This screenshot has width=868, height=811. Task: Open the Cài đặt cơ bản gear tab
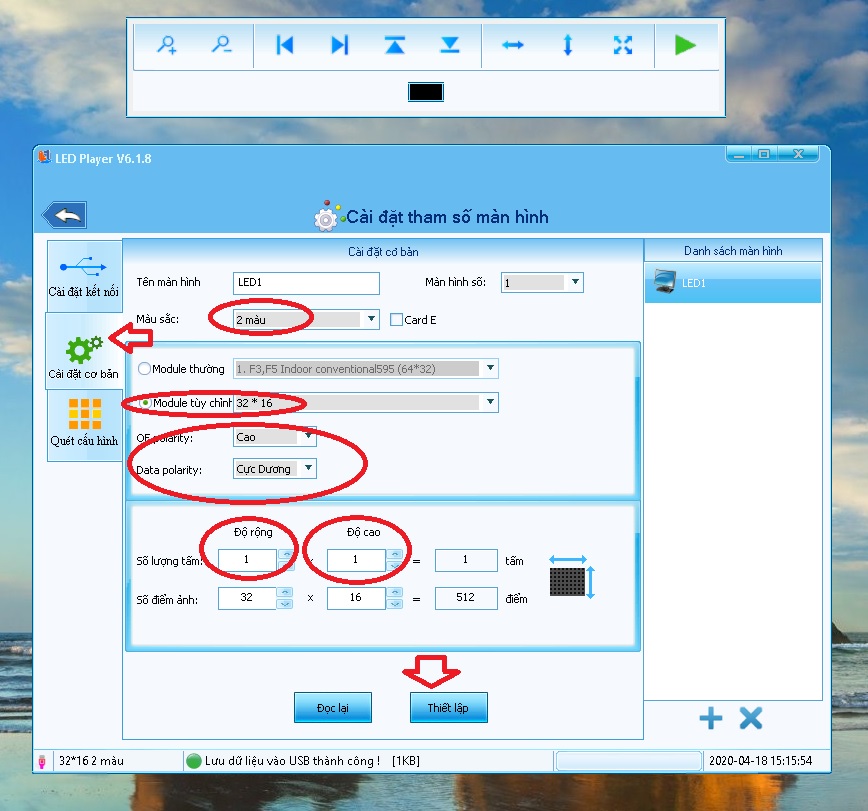pyautogui.click(x=84, y=352)
